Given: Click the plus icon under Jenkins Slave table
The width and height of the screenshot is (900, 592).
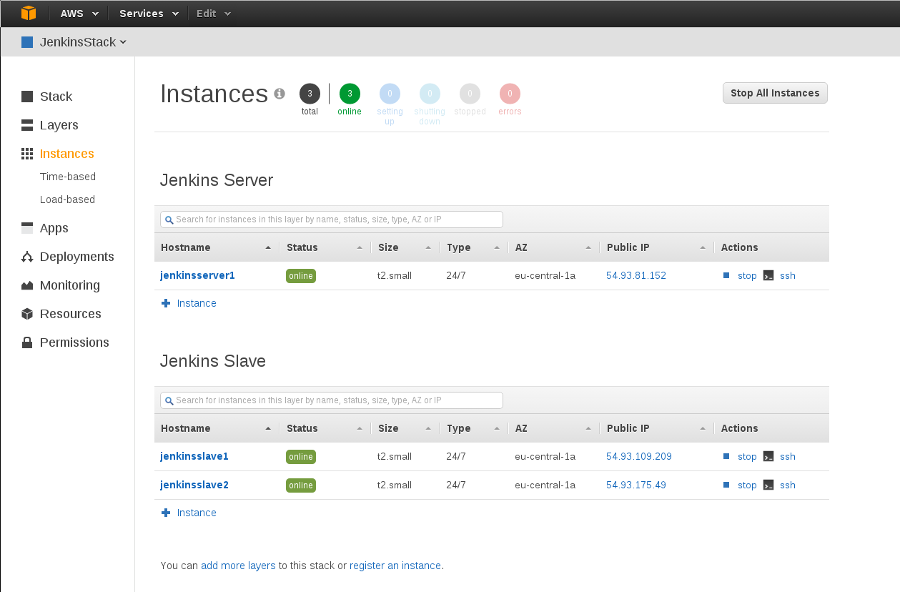Looking at the screenshot, I should pos(166,513).
